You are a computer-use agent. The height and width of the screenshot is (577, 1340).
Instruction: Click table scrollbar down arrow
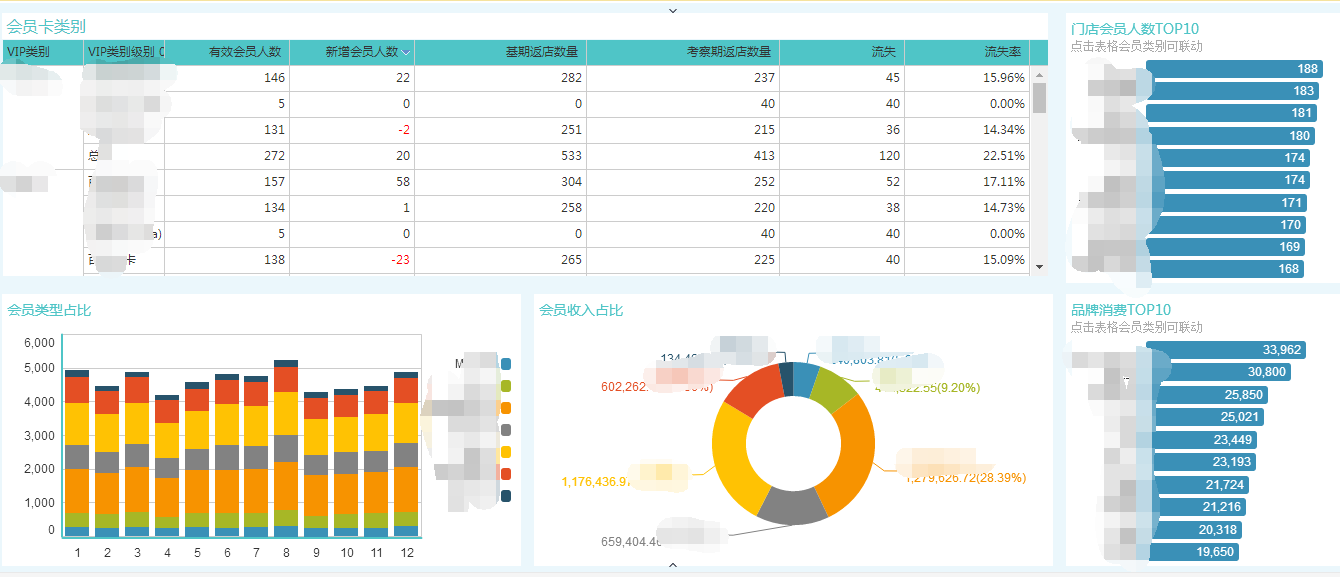point(1039,267)
